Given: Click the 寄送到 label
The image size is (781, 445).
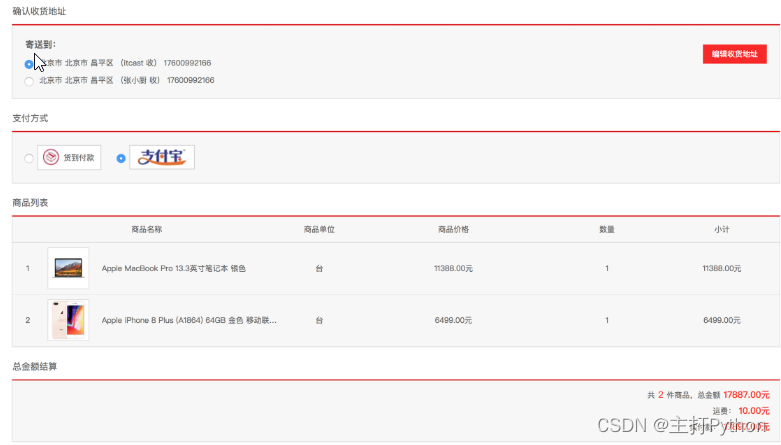Looking at the screenshot, I should point(40,44).
